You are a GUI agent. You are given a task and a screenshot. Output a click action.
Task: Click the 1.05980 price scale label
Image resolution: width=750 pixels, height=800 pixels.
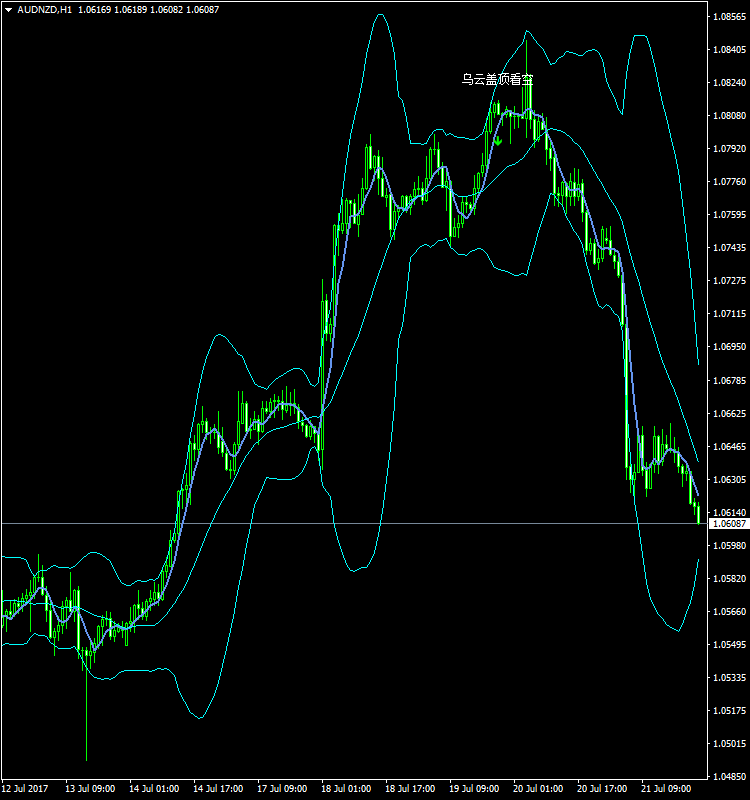coord(730,546)
